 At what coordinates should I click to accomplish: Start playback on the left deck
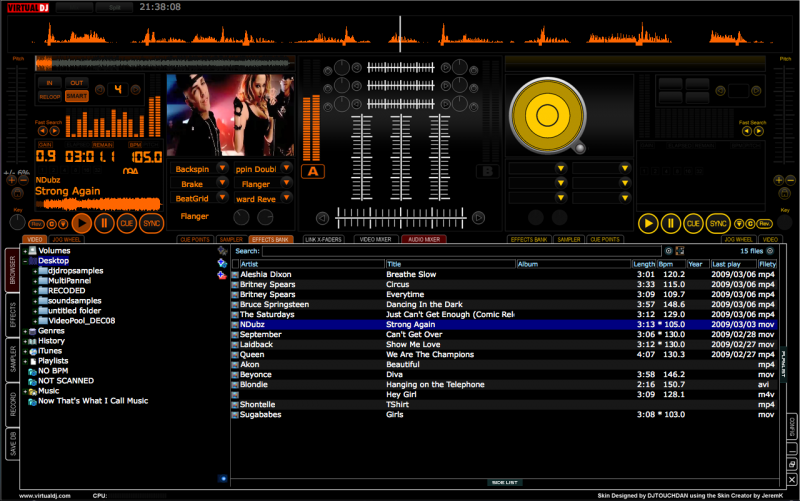[82, 223]
